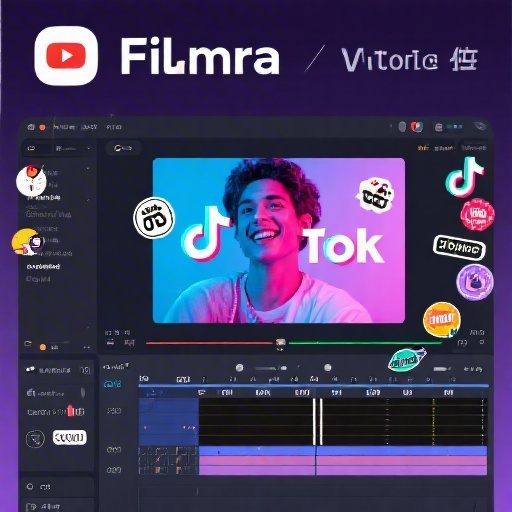Choose the purple circular sticker on the right
512x512 pixels.
coord(475,282)
